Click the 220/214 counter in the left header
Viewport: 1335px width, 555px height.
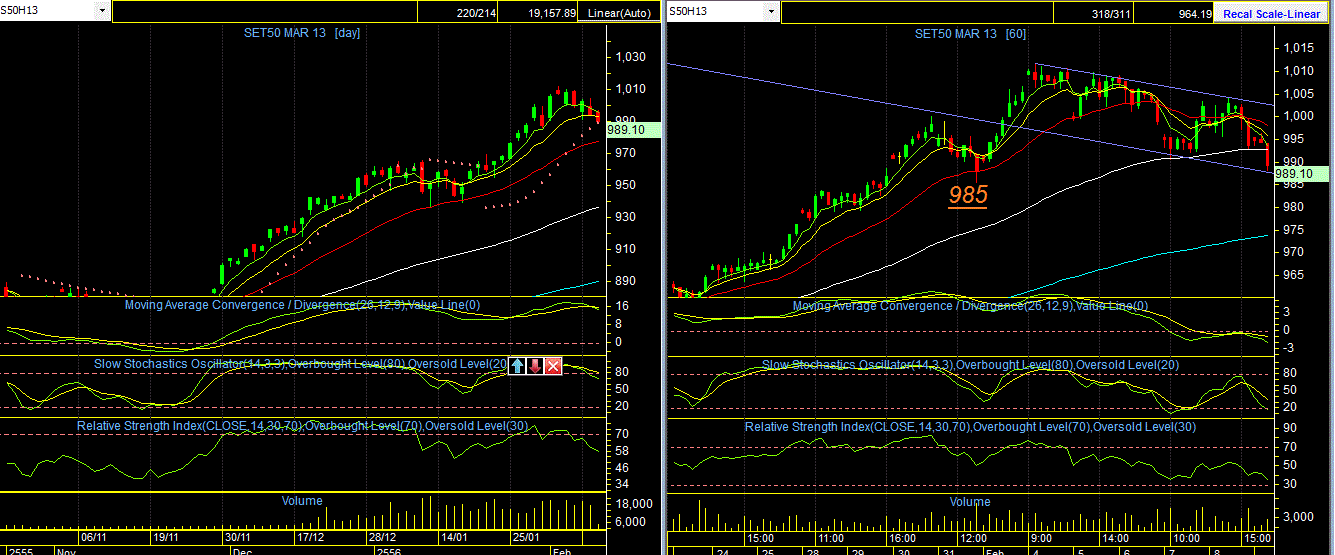click(x=475, y=13)
